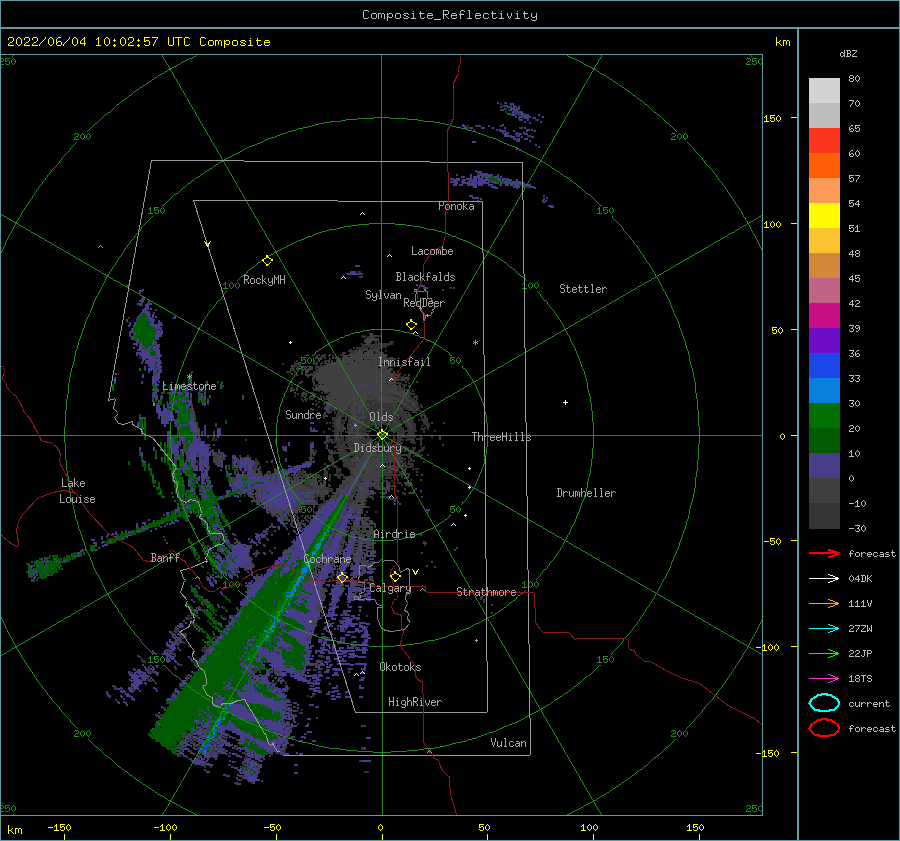The image size is (900, 841).
Task: Select the bright yellow 54 dBZ swatch
Action: tap(824, 216)
